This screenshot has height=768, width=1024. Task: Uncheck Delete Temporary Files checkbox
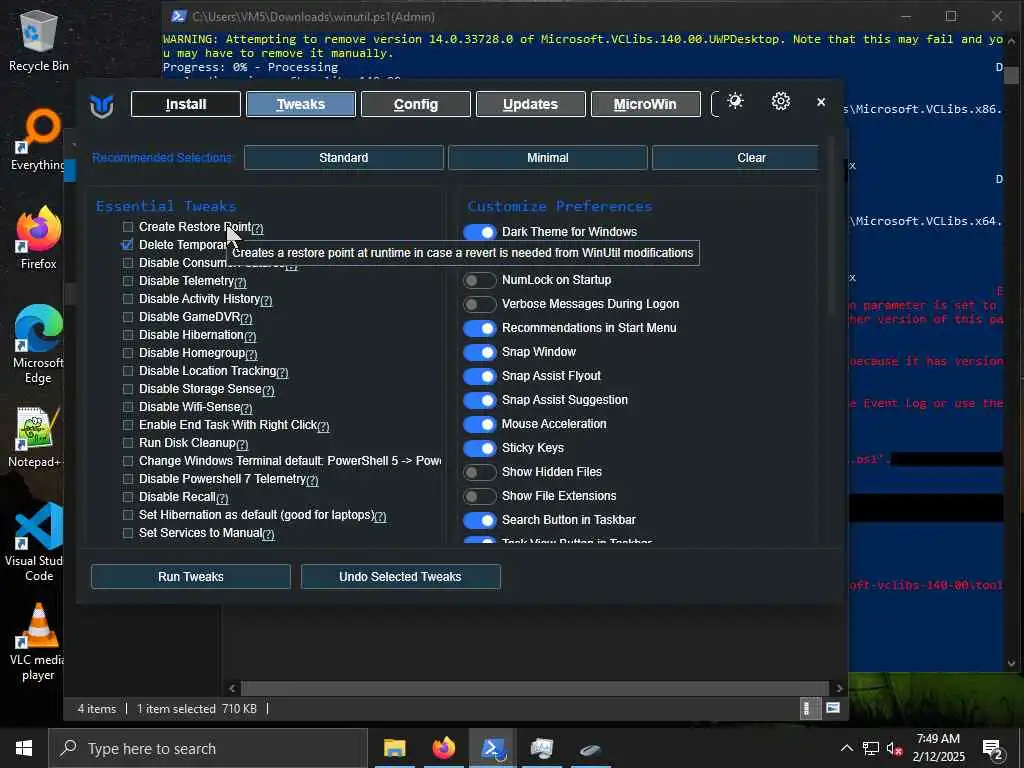(128, 245)
